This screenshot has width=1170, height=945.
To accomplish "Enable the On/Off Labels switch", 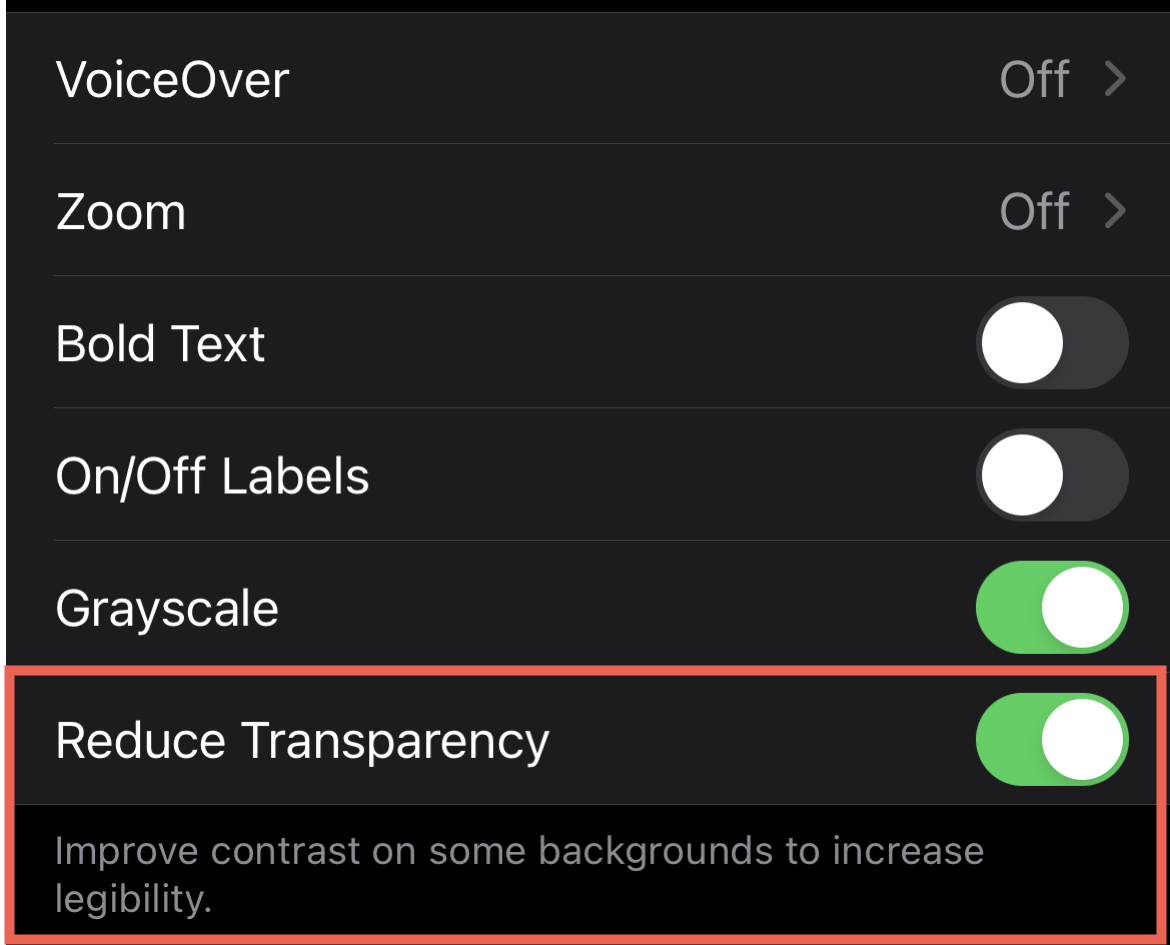I will tap(1051, 475).
